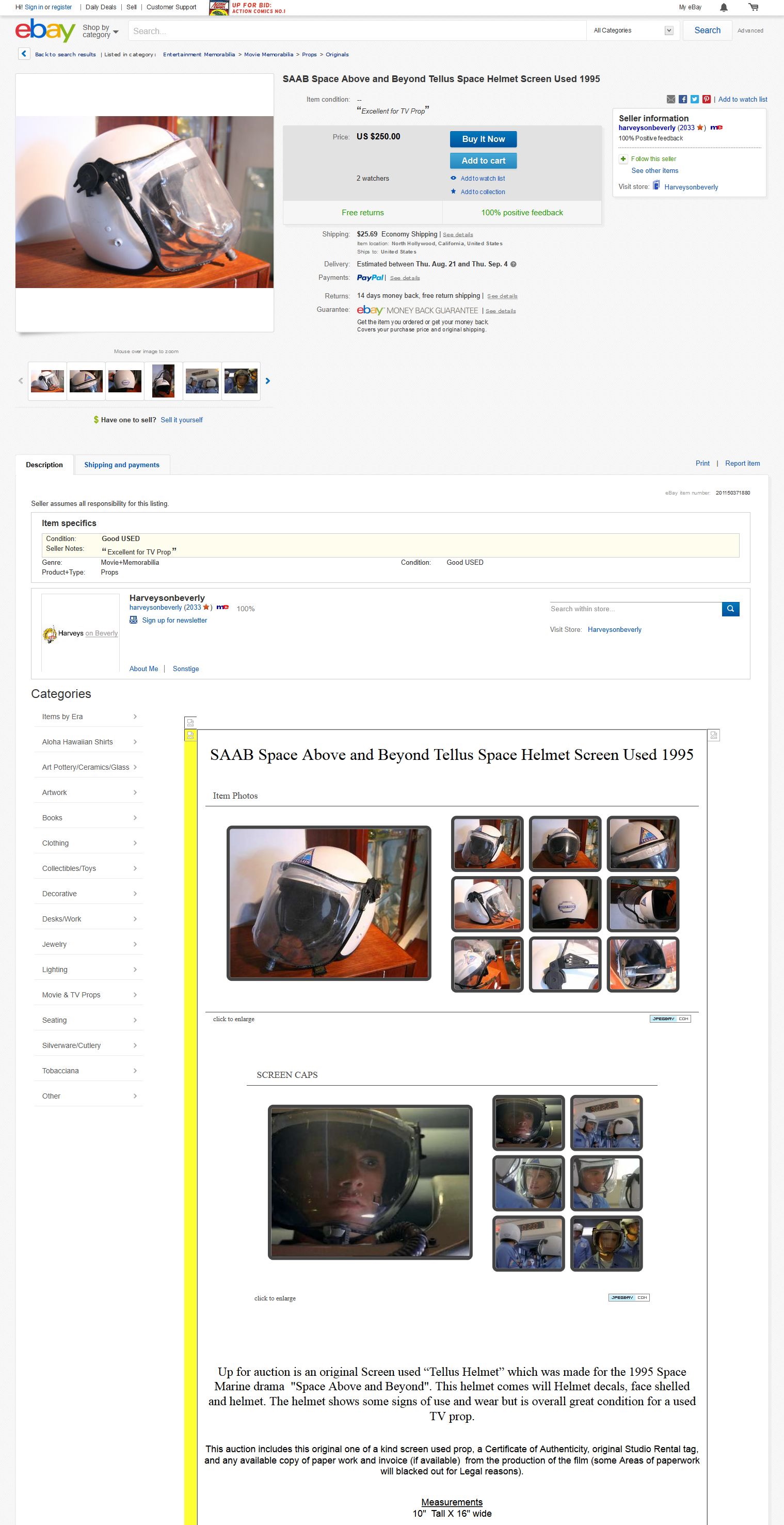Click the eye icon beside Add to watch list
The width and height of the screenshot is (784, 1525).
pos(454,178)
